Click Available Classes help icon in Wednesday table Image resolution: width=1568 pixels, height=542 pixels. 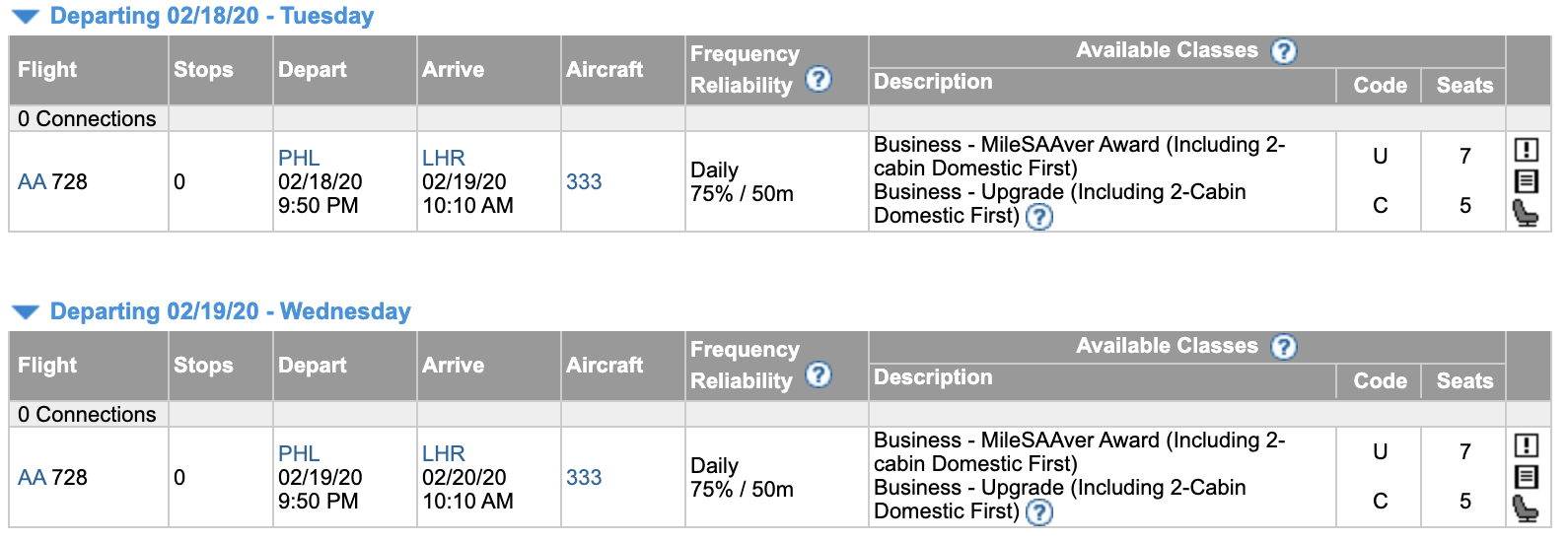(1283, 347)
